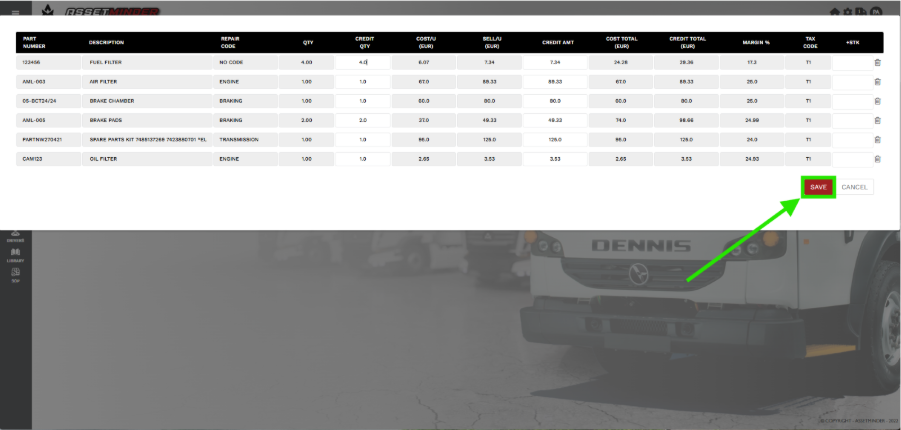Click the 74.0 Cost Total cell

tap(621, 120)
